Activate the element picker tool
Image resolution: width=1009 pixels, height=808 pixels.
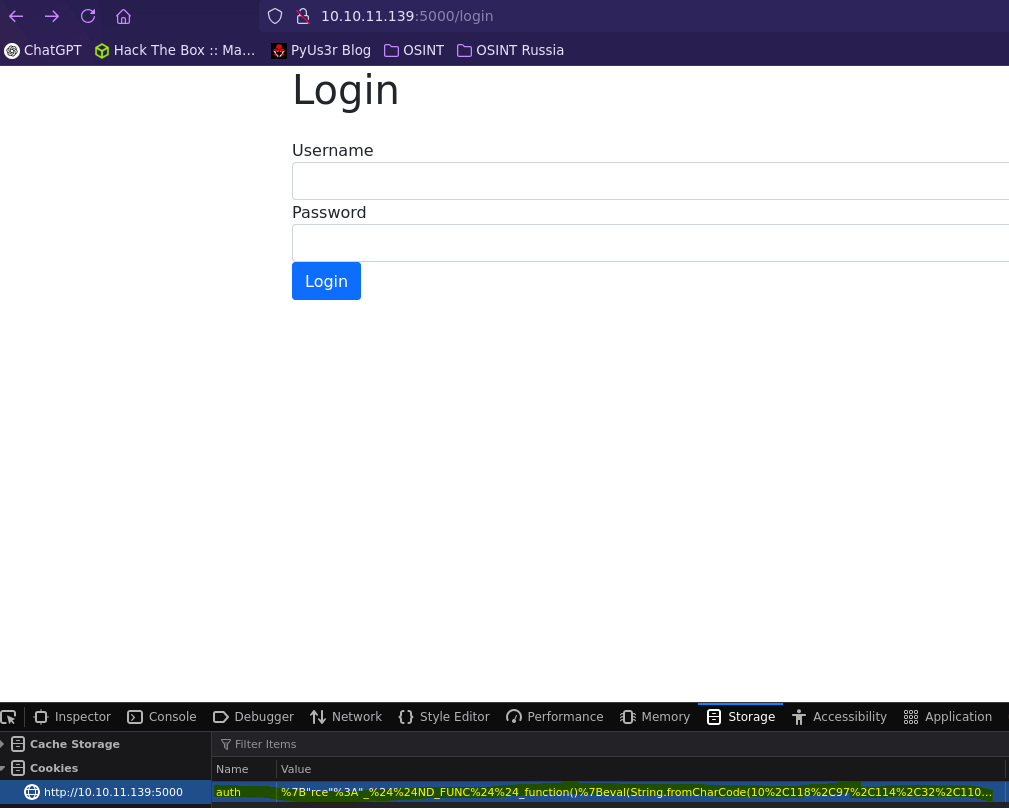click(9, 717)
